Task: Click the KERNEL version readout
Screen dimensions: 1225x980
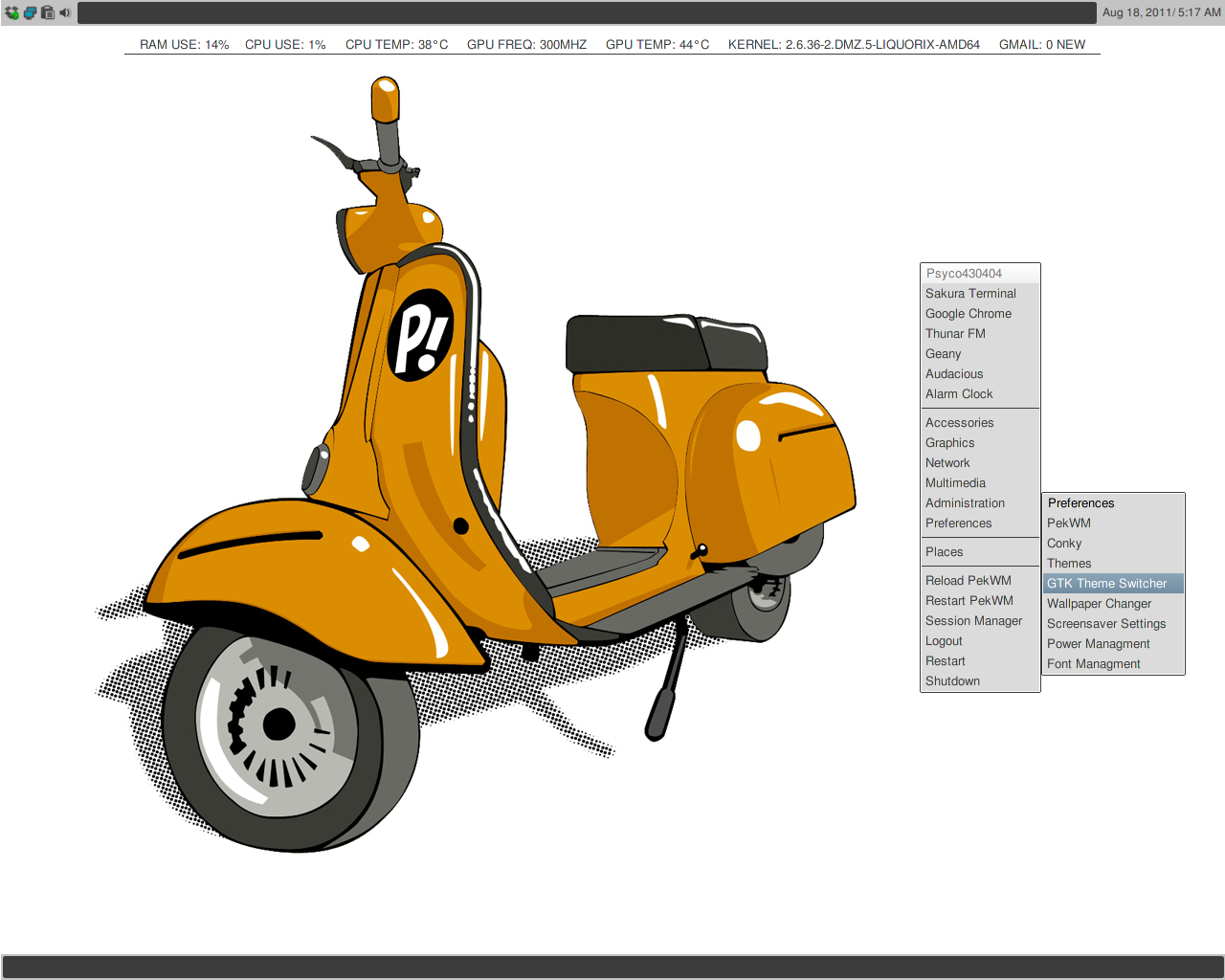Action: 854,45
